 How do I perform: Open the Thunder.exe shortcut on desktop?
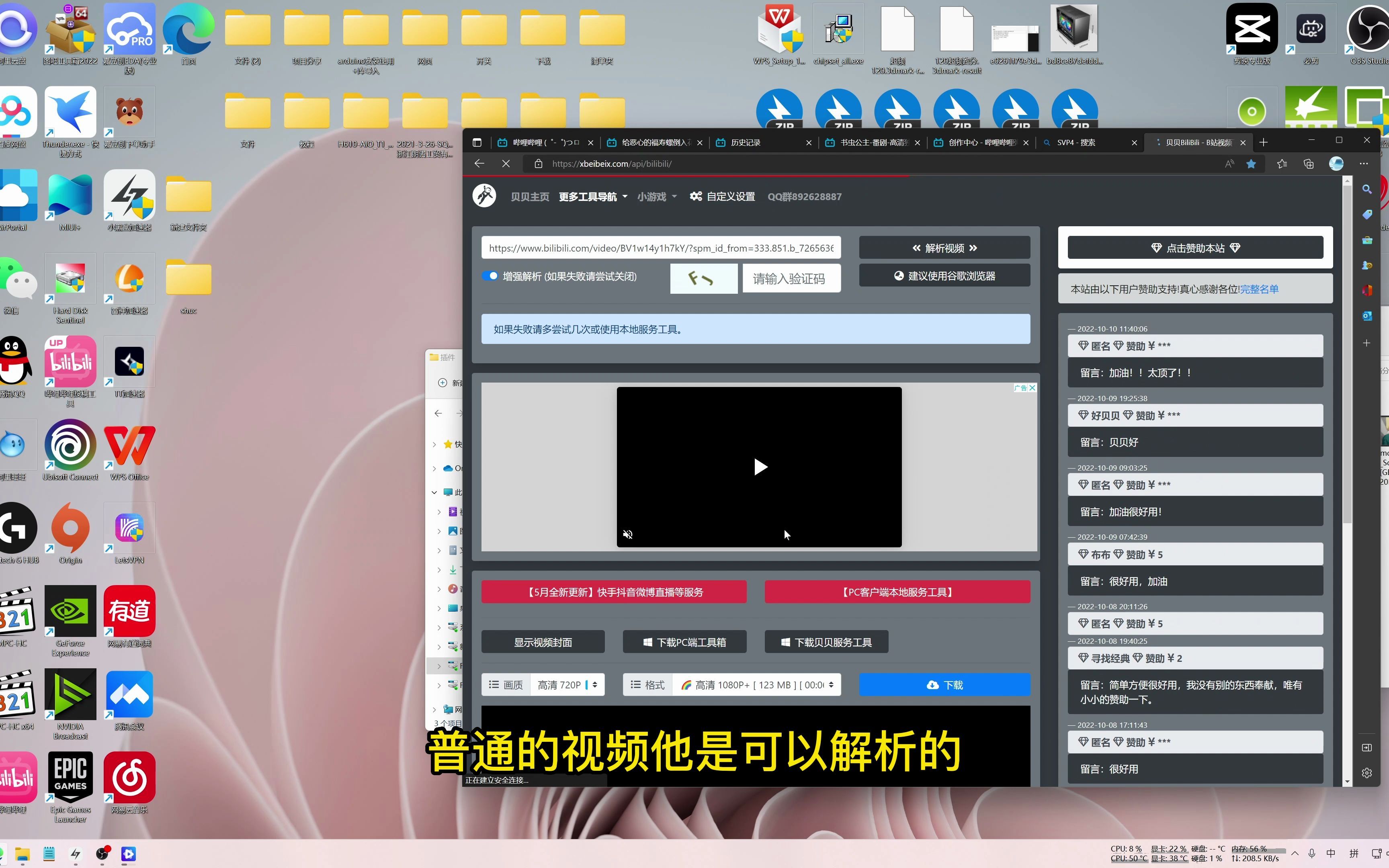tap(71, 122)
